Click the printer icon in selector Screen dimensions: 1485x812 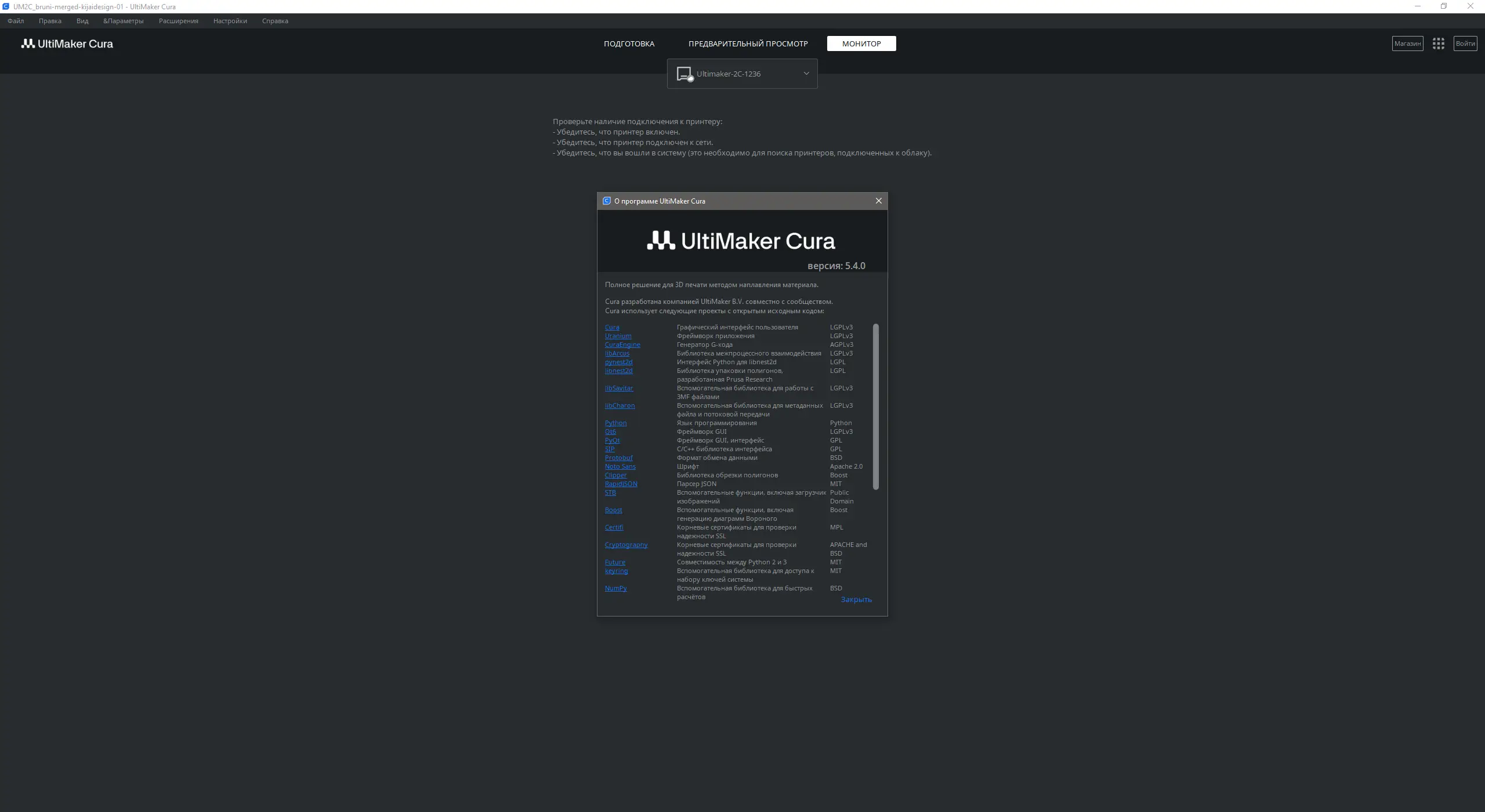pos(684,74)
